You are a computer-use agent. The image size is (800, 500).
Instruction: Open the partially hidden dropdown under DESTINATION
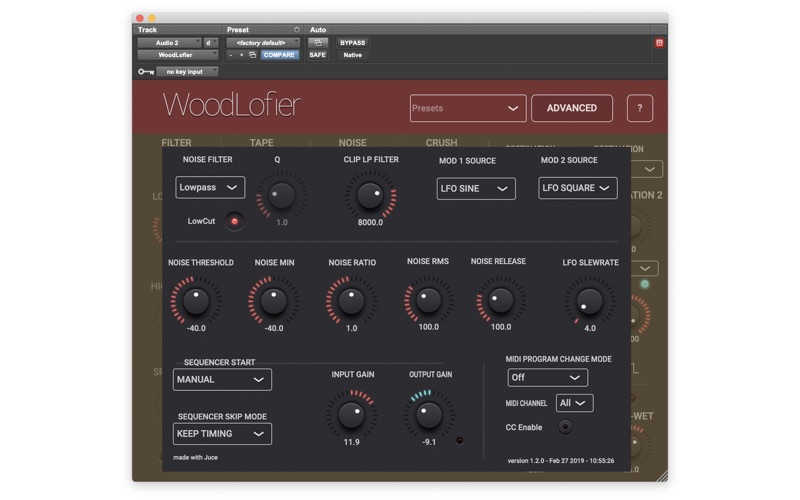647,169
